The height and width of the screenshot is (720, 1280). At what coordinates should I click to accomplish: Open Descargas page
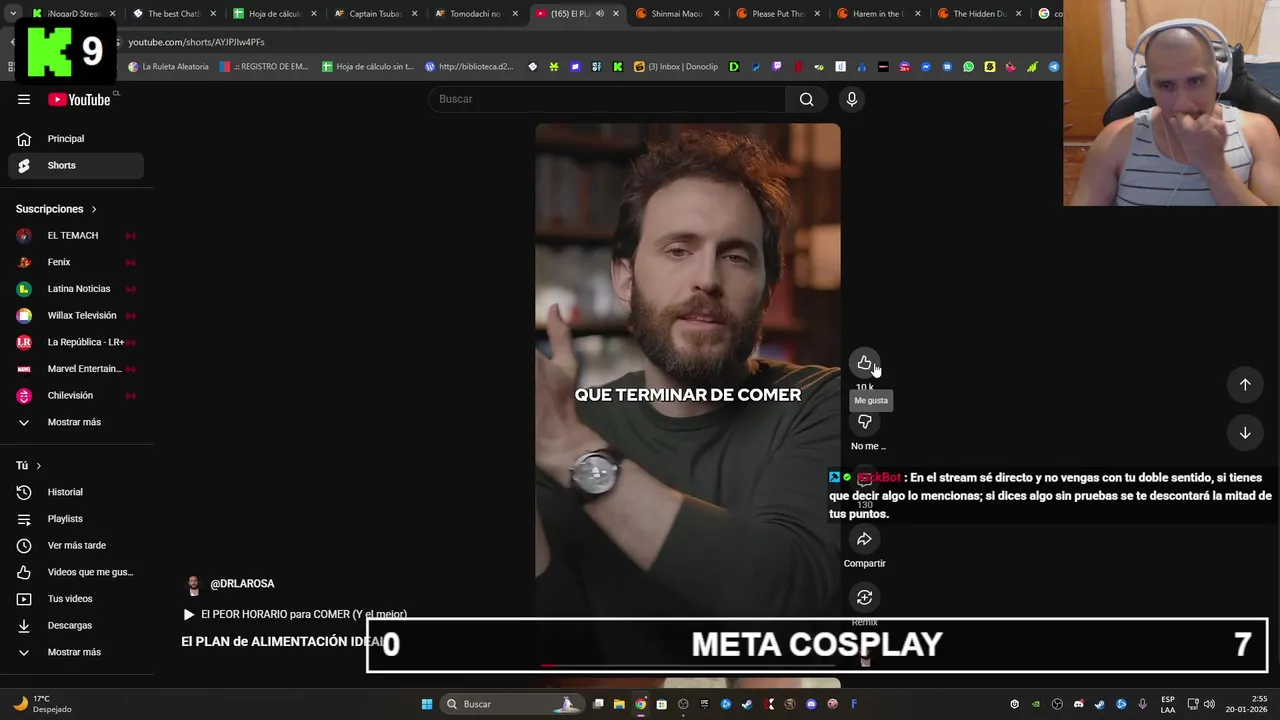click(x=76, y=625)
